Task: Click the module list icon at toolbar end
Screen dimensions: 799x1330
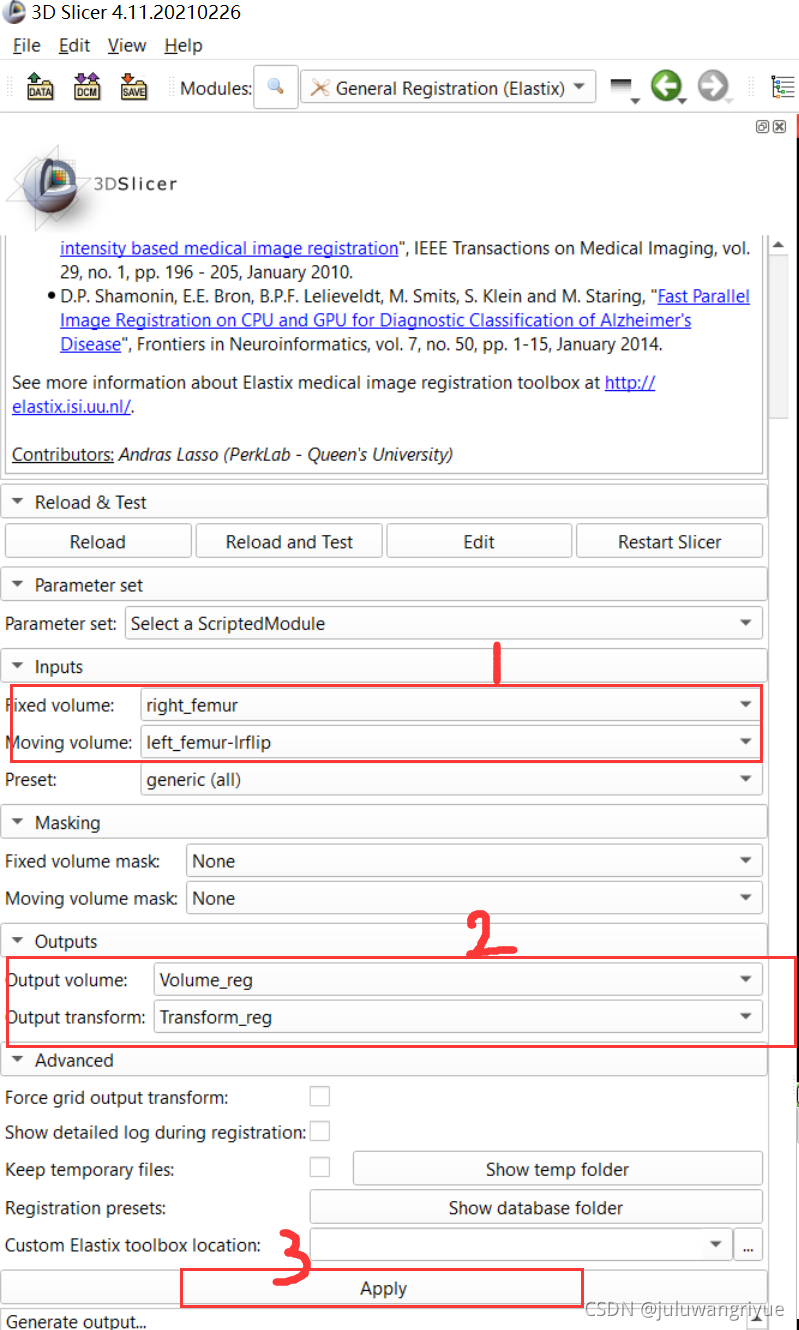Action: 783,87
